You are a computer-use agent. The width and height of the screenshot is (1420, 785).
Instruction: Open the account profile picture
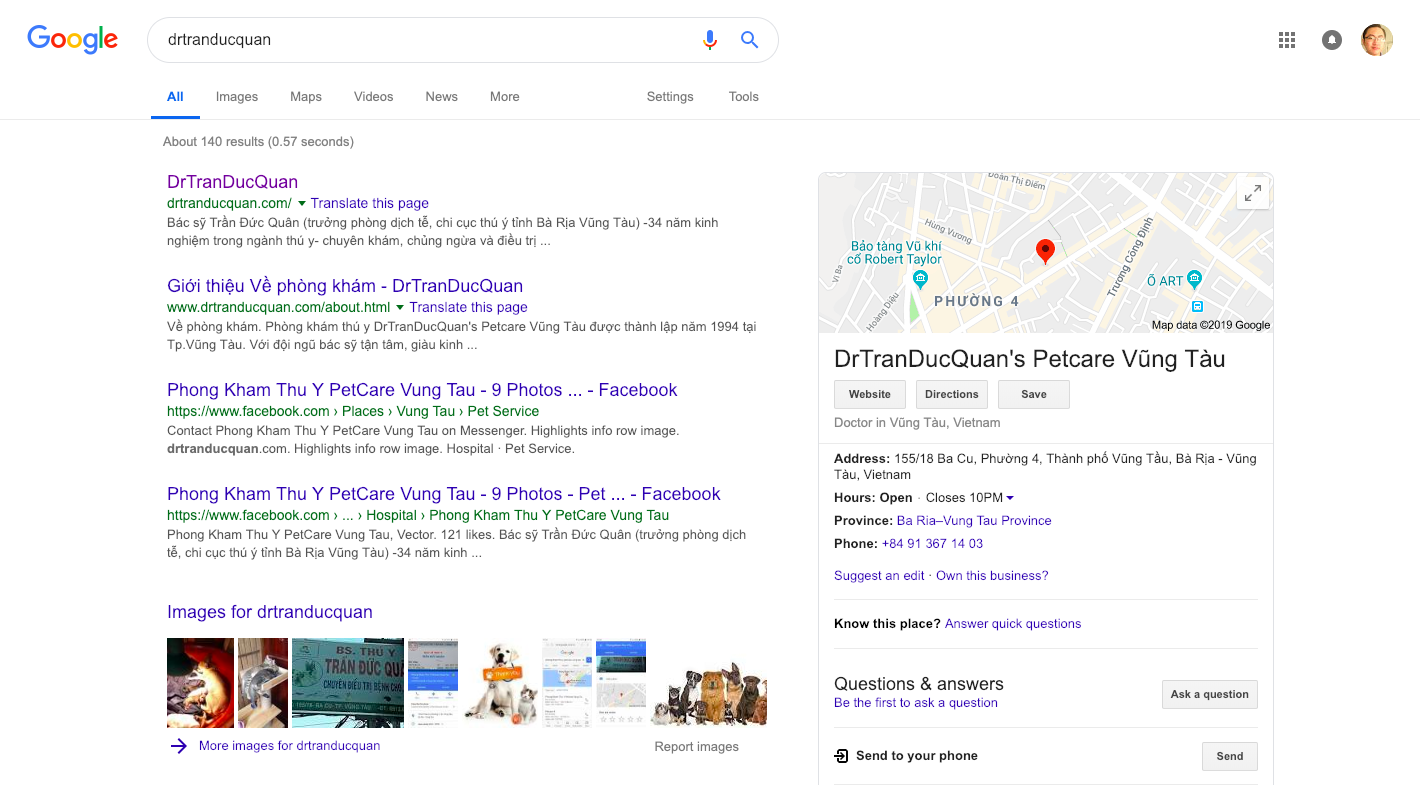1377,40
